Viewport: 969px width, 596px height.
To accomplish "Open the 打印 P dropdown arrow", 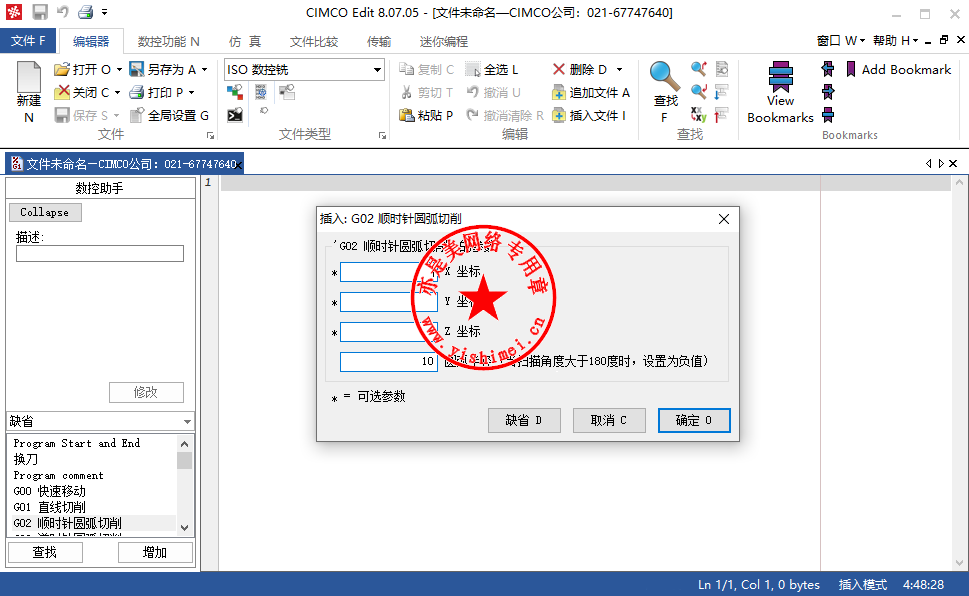I will point(192,92).
